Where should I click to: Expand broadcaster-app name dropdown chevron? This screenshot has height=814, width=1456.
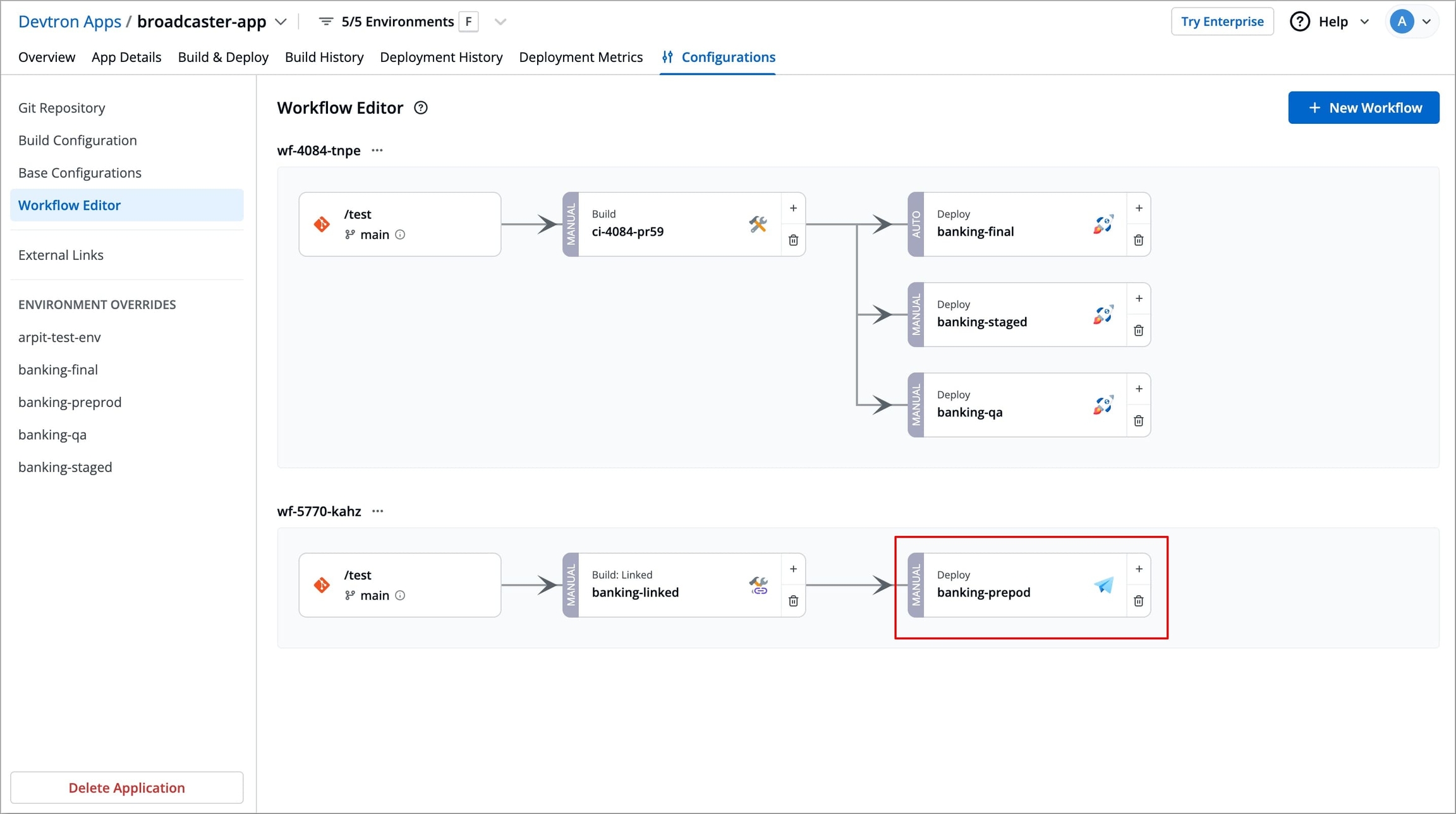281,21
